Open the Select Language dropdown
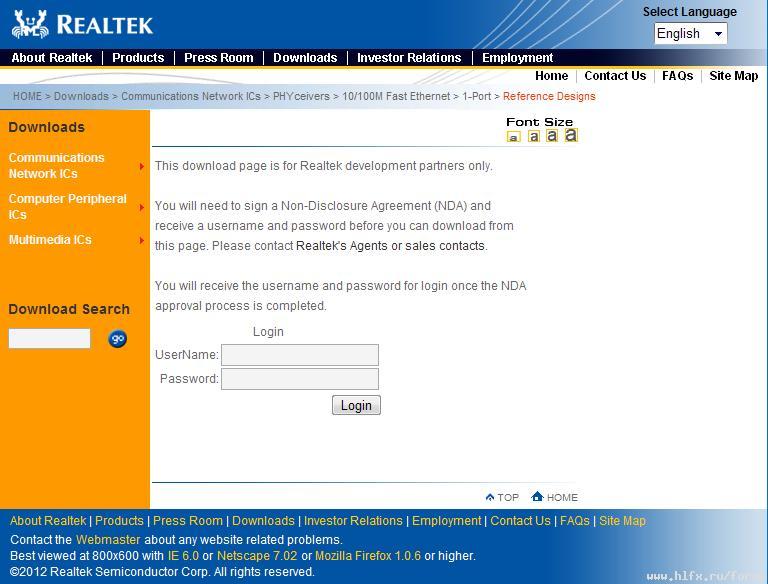Image resolution: width=768 pixels, height=584 pixels. [x=691, y=34]
